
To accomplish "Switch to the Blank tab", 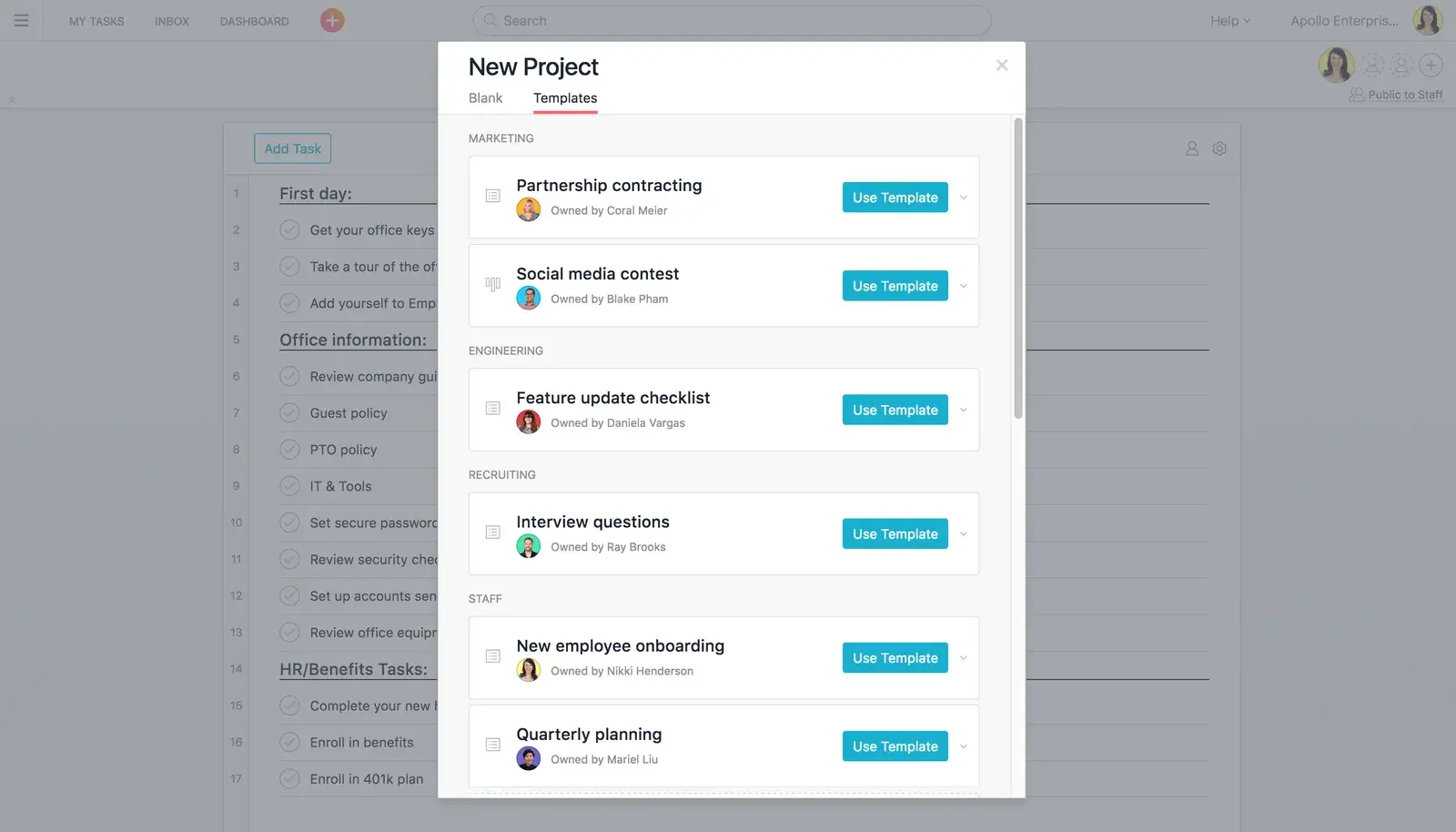I will pos(485,97).
